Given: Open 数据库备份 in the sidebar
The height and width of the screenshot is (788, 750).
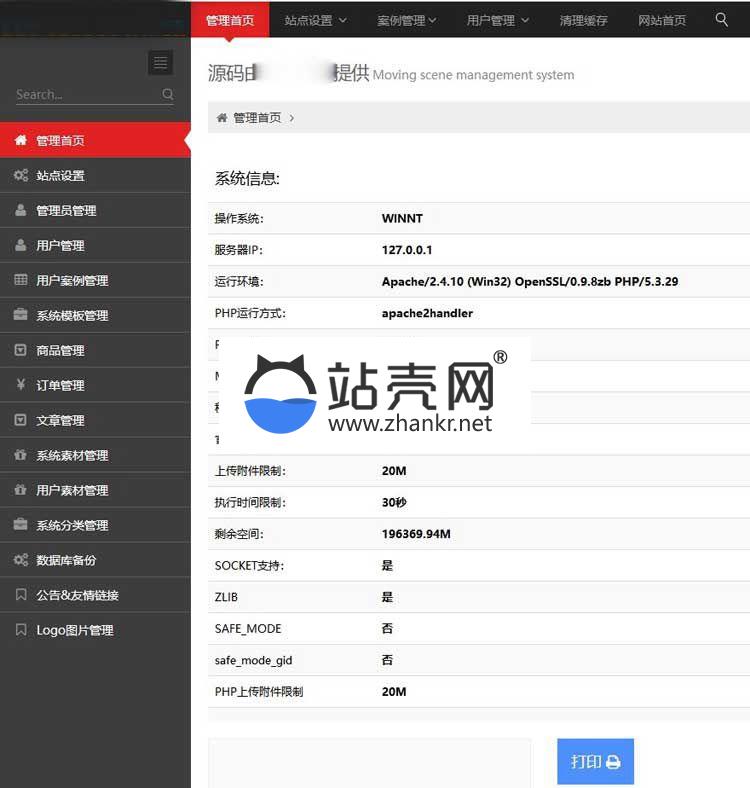Looking at the screenshot, I should pos(66,560).
